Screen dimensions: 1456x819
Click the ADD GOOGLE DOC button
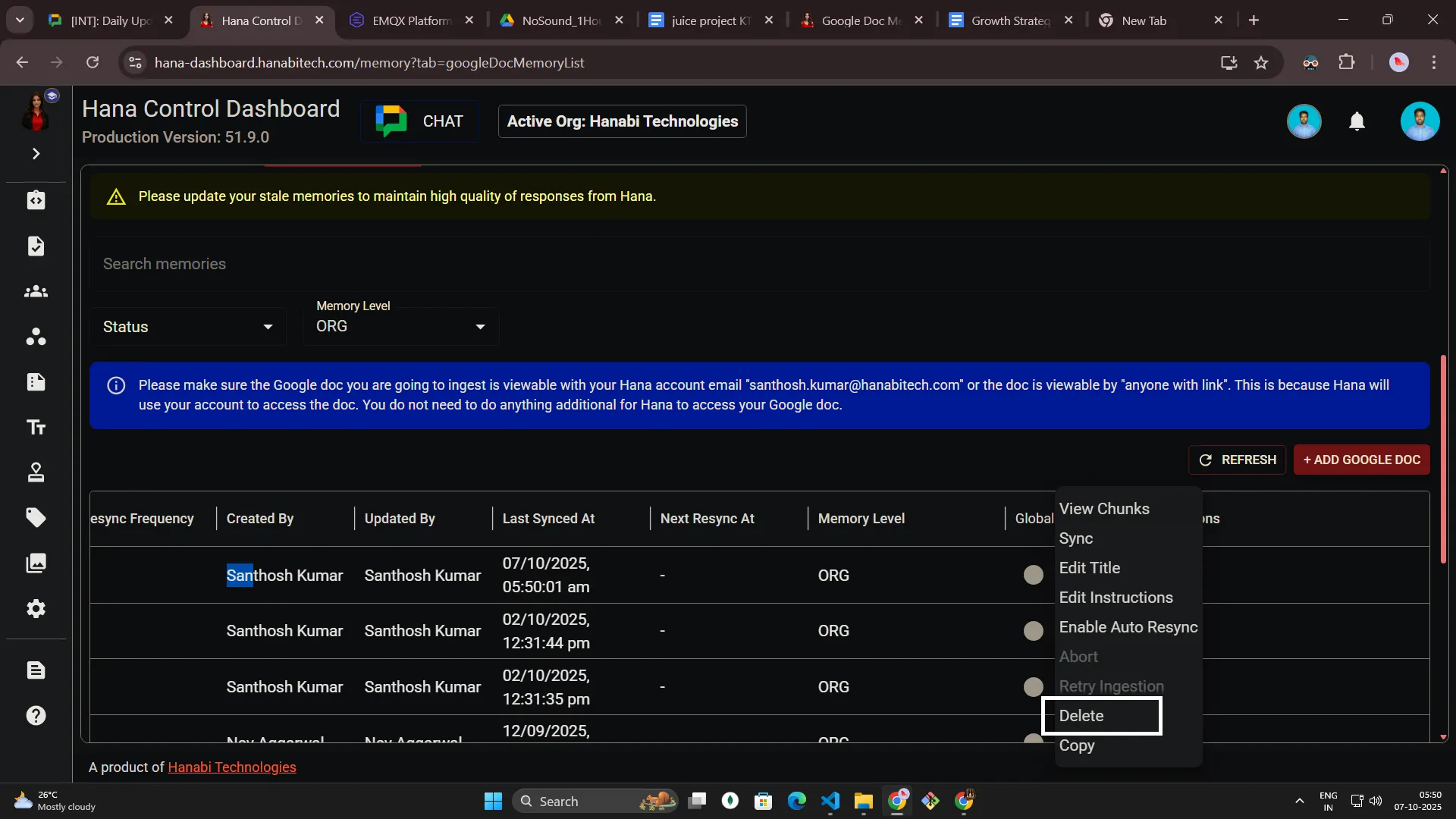(1360, 460)
